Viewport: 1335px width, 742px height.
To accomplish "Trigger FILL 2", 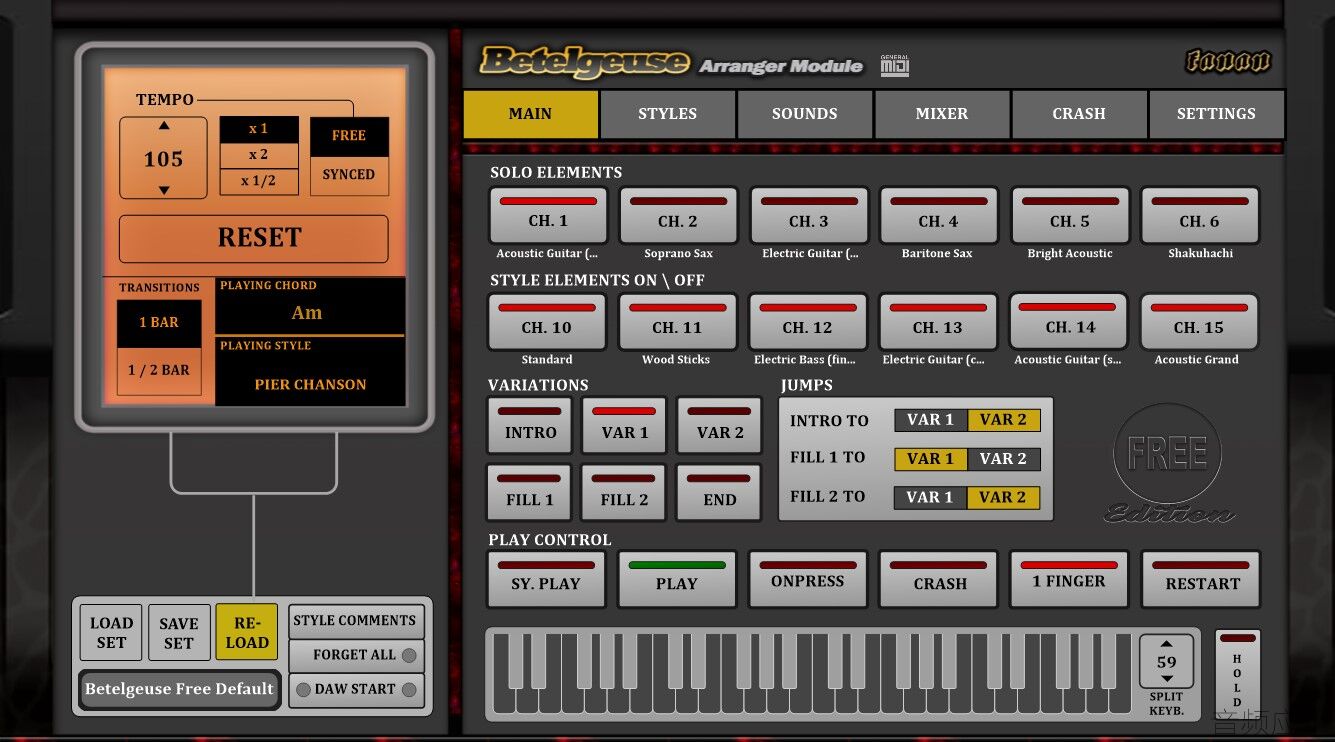I will click(x=625, y=493).
